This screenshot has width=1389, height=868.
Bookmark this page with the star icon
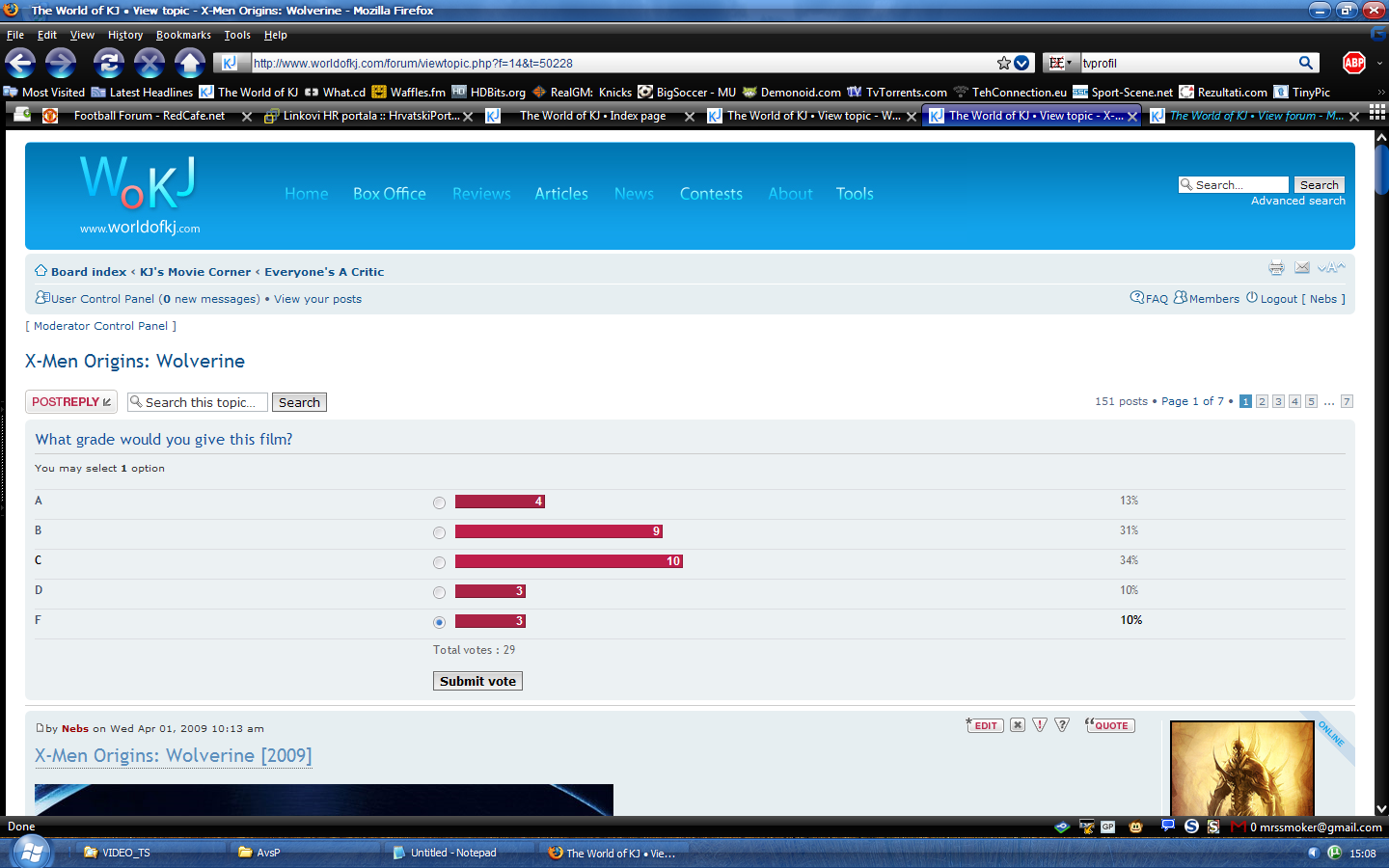pos(1004,63)
